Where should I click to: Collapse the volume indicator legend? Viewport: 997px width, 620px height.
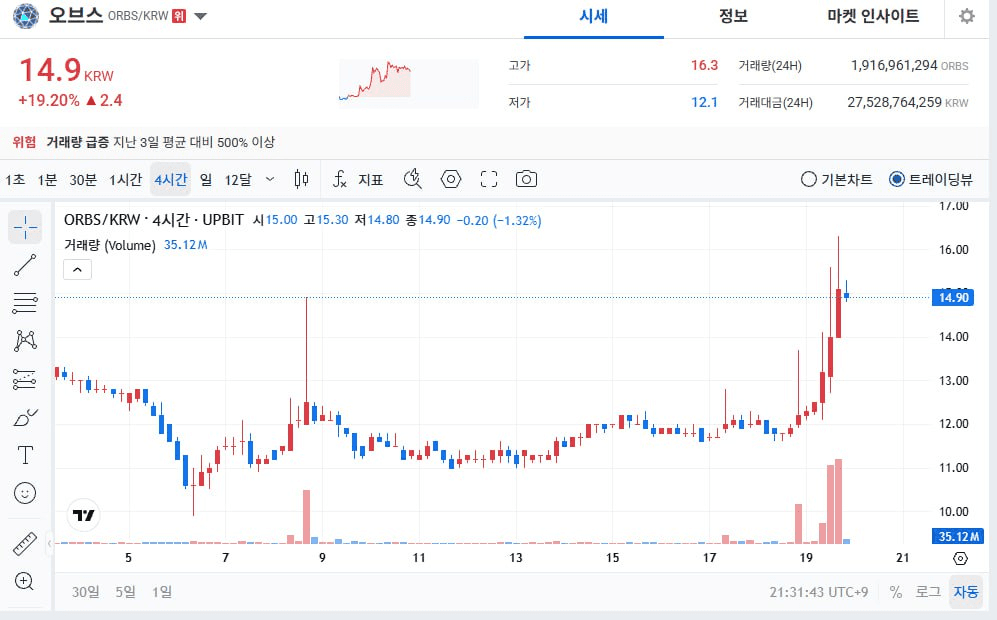pos(78,269)
